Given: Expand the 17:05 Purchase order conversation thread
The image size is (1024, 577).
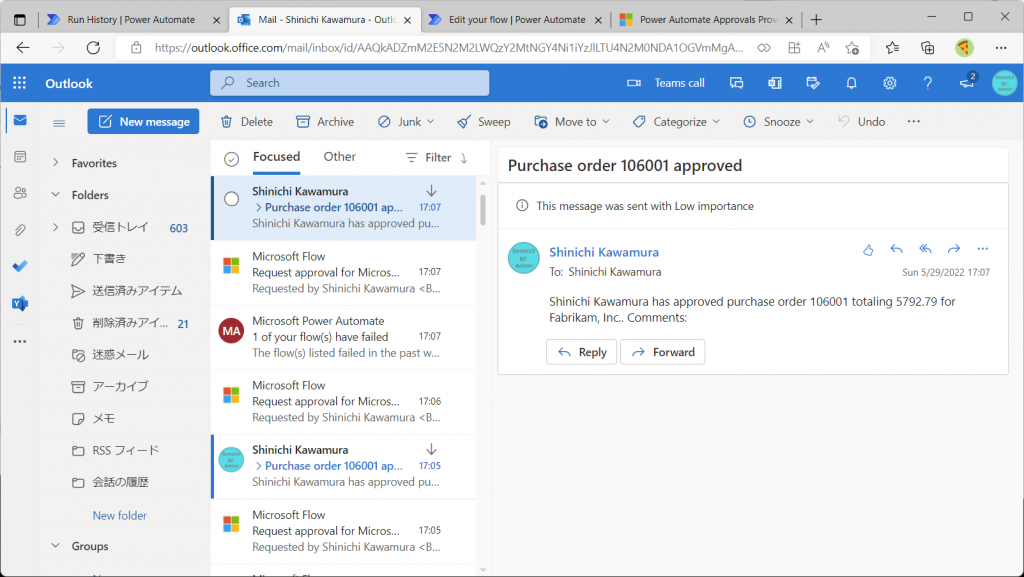Looking at the screenshot, I should 259,466.
